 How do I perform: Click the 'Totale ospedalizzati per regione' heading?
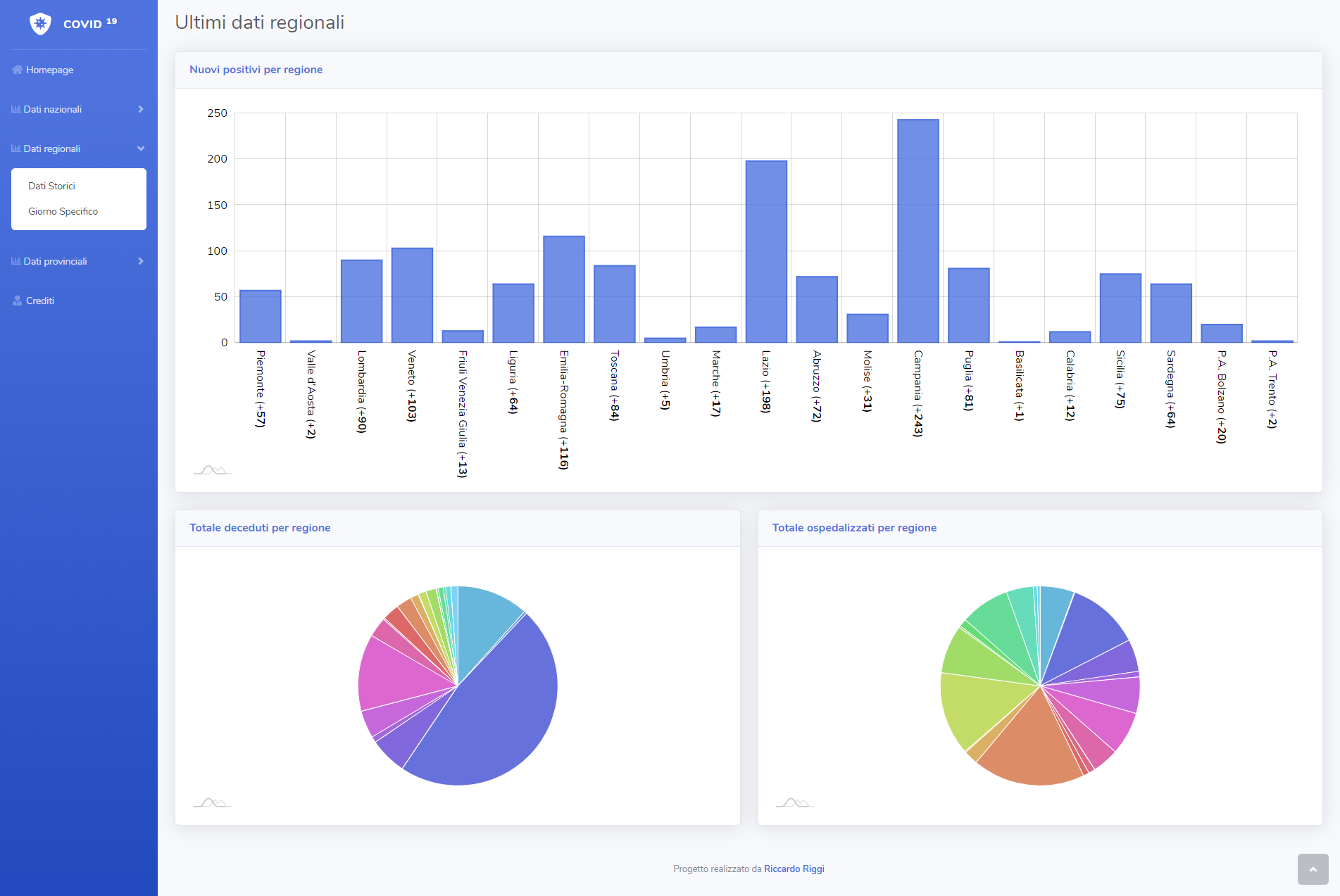(854, 528)
